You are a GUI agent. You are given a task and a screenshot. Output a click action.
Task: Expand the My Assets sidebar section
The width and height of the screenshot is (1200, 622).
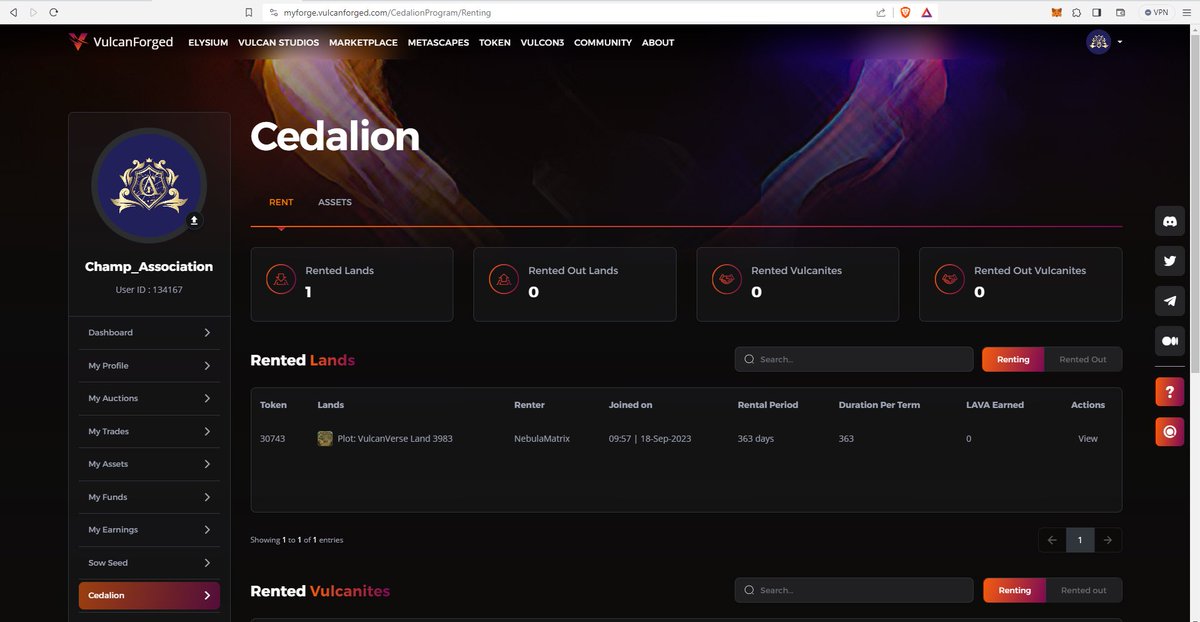click(148, 463)
